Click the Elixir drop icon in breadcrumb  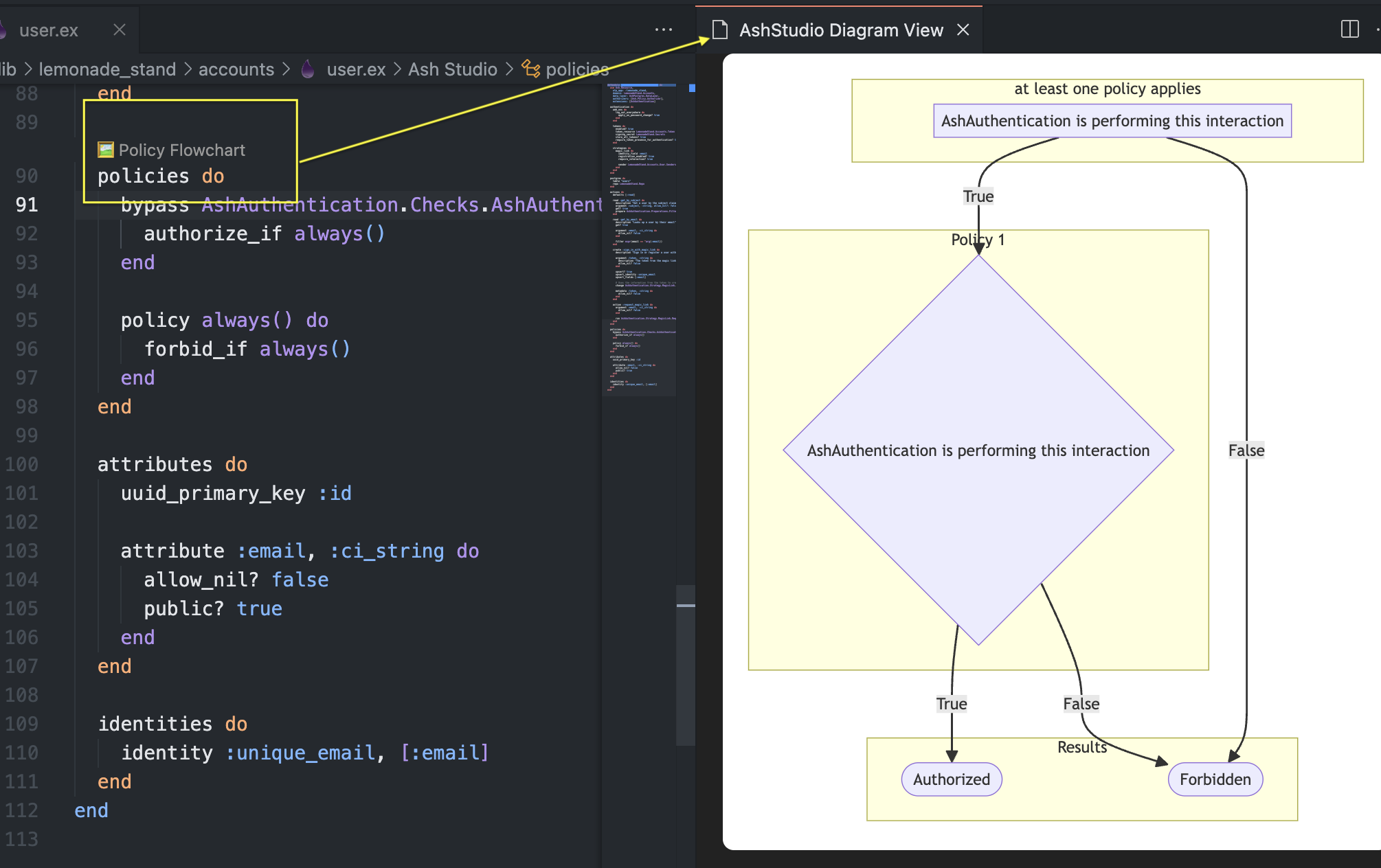(x=308, y=69)
